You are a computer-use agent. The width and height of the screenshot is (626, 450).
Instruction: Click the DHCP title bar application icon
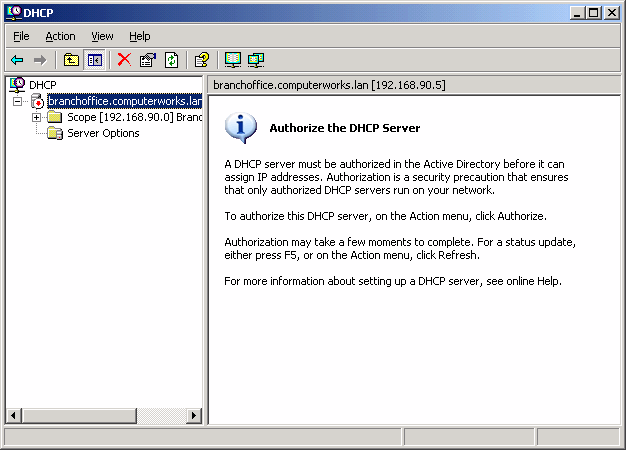pos(14,13)
